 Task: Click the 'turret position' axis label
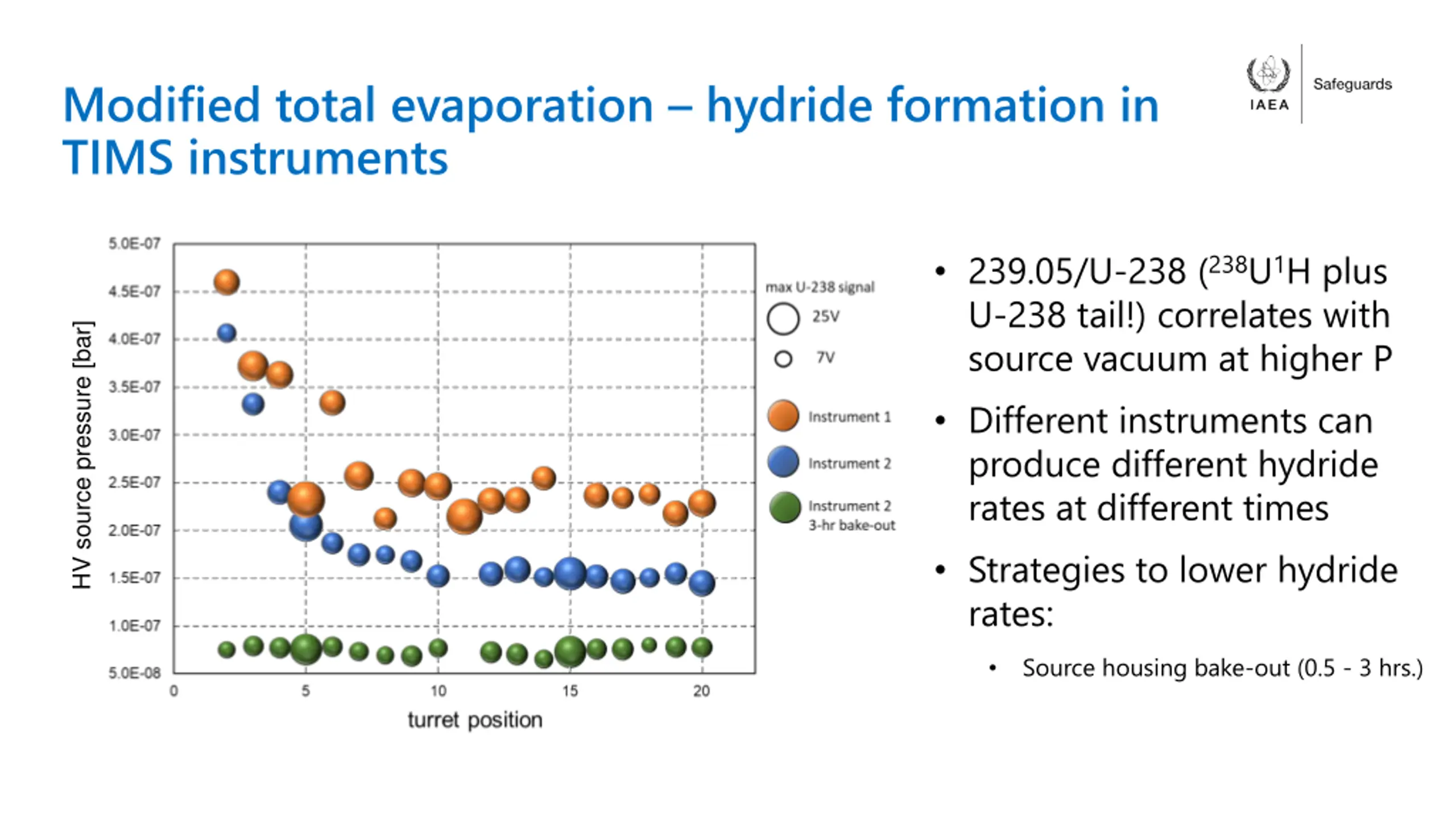coord(475,720)
